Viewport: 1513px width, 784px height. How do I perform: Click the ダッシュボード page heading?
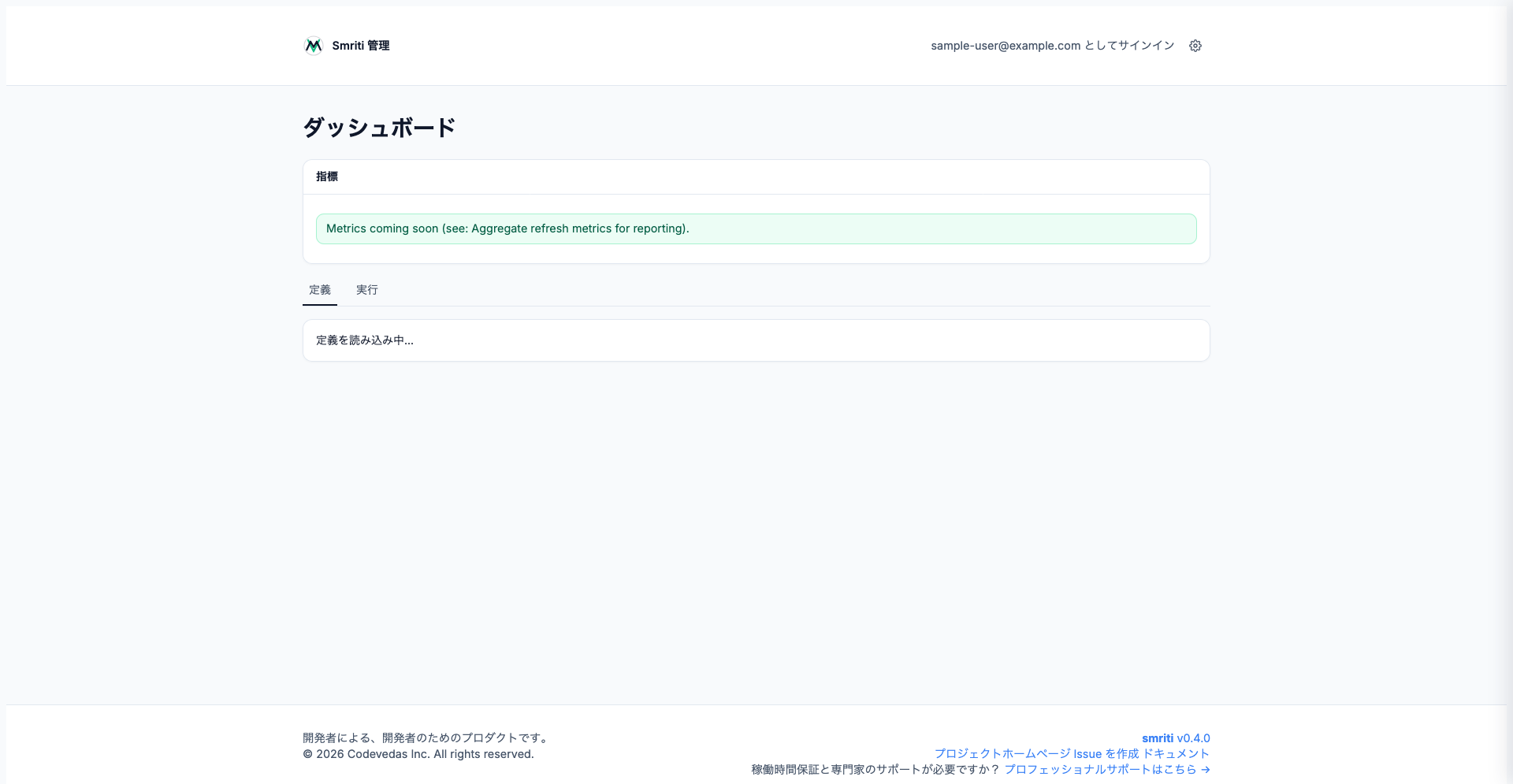pos(379,128)
